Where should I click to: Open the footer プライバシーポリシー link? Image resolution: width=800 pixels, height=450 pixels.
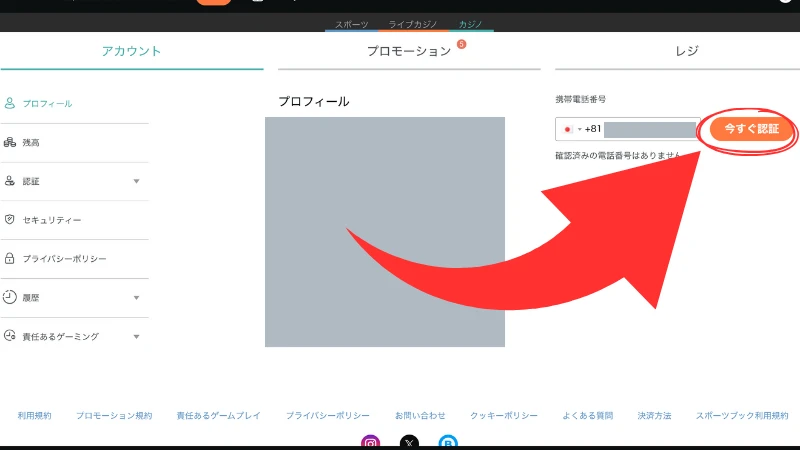pos(328,415)
